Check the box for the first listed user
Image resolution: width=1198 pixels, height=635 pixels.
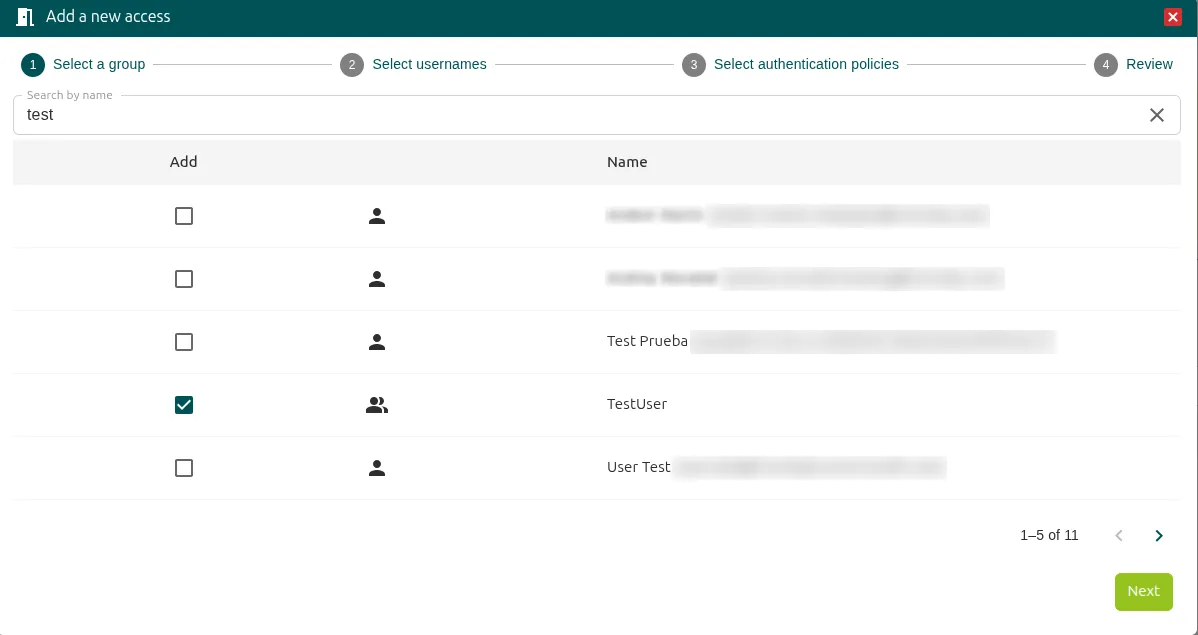[x=183, y=216]
